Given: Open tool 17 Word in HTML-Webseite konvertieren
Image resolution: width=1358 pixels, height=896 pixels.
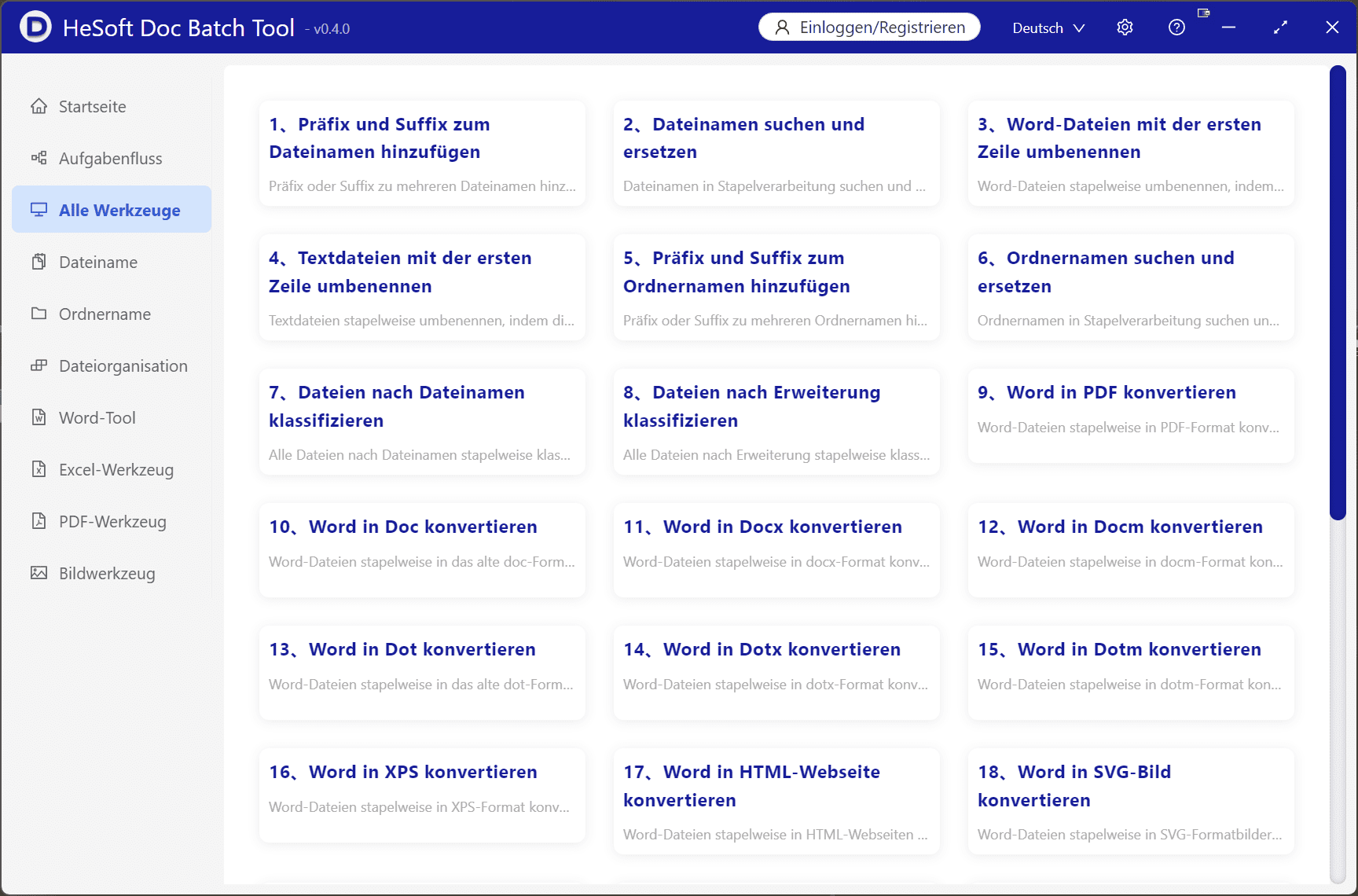Looking at the screenshot, I should pos(776,802).
